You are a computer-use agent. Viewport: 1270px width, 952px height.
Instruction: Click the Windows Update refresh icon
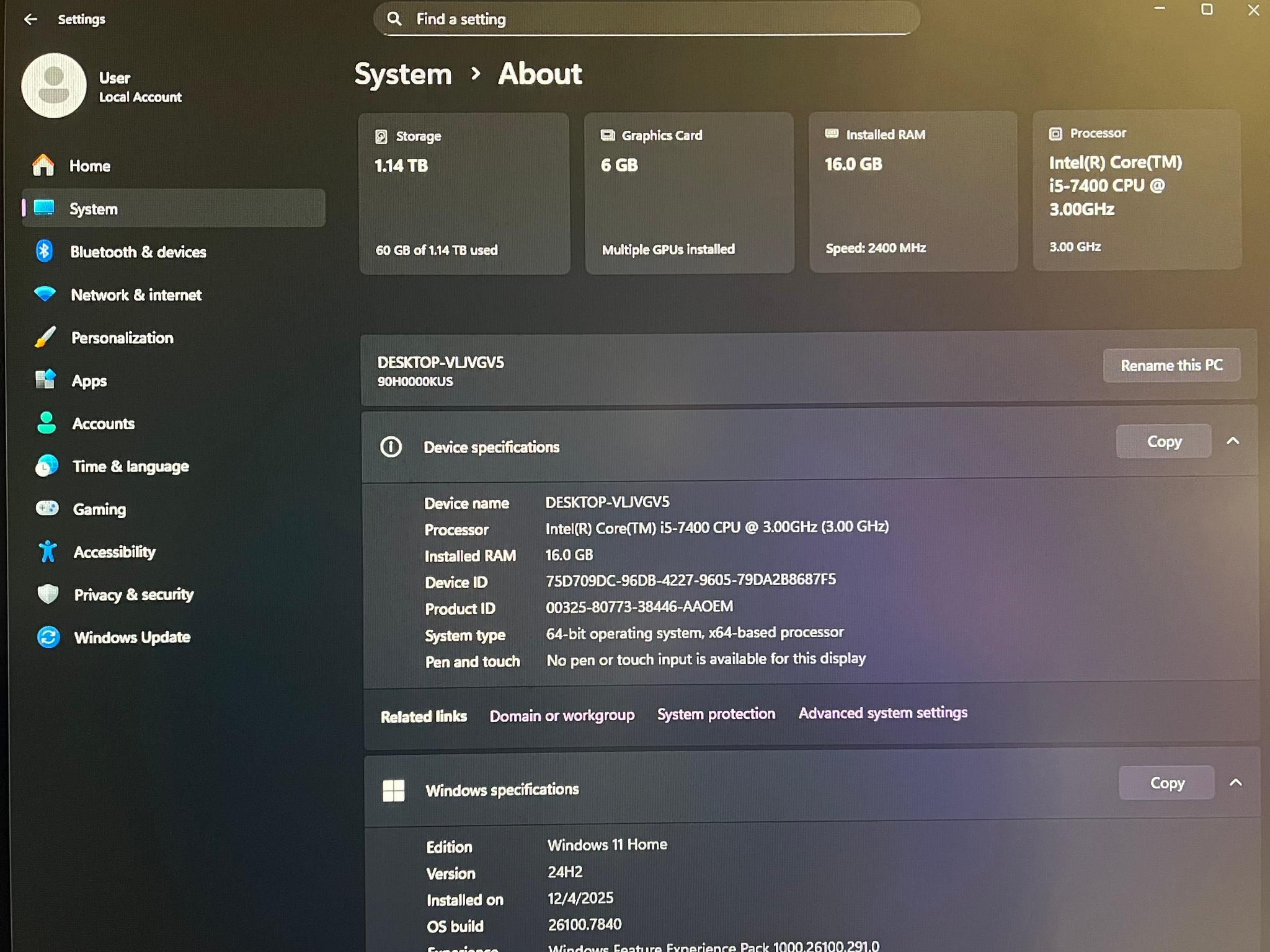pos(48,637)
